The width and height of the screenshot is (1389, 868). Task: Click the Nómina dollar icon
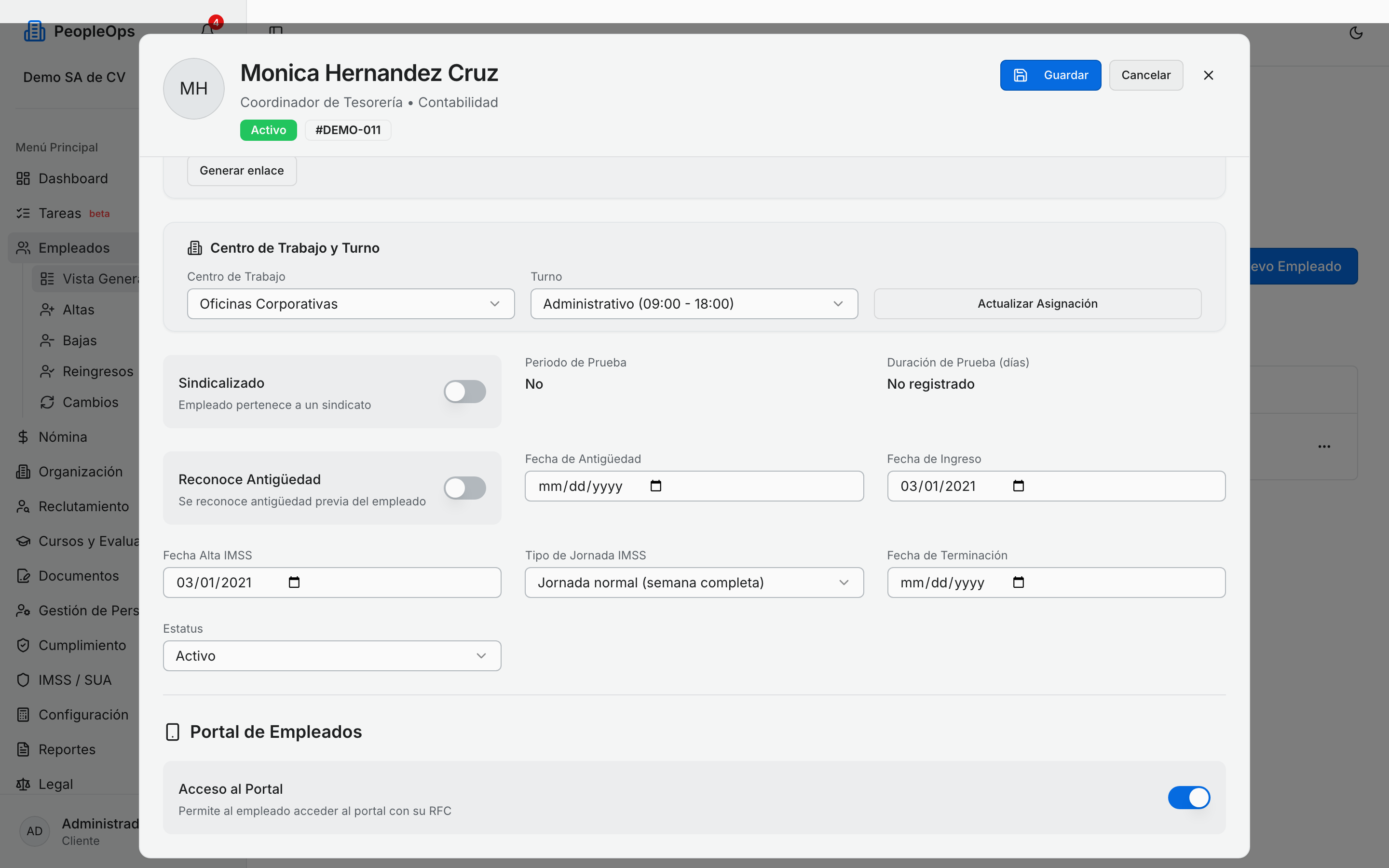click(x=23, y=437)
